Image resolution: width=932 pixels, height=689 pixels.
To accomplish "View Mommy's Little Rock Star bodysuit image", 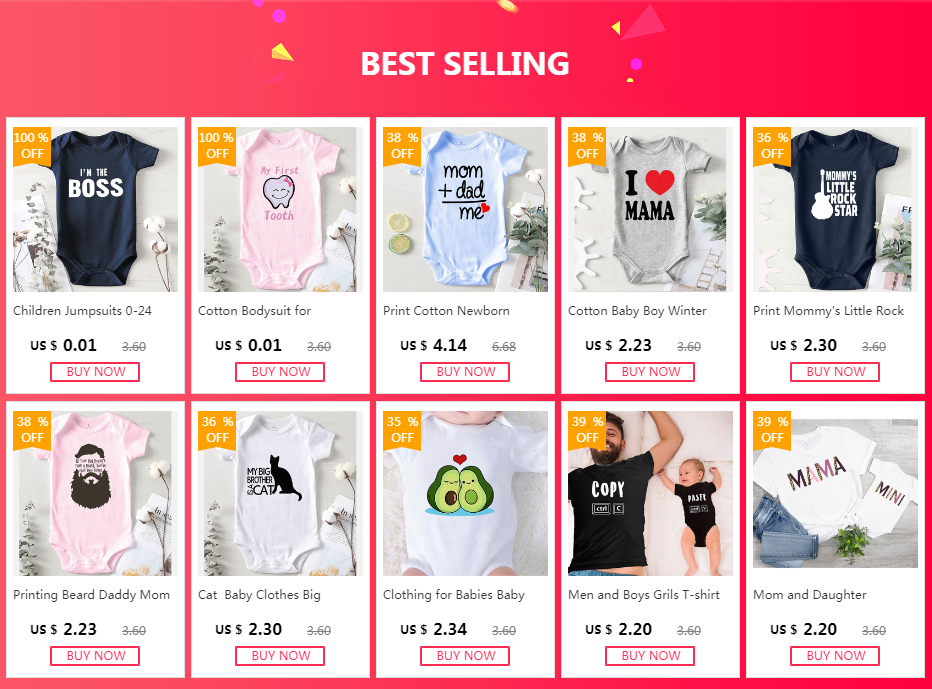I will (835, 209).
